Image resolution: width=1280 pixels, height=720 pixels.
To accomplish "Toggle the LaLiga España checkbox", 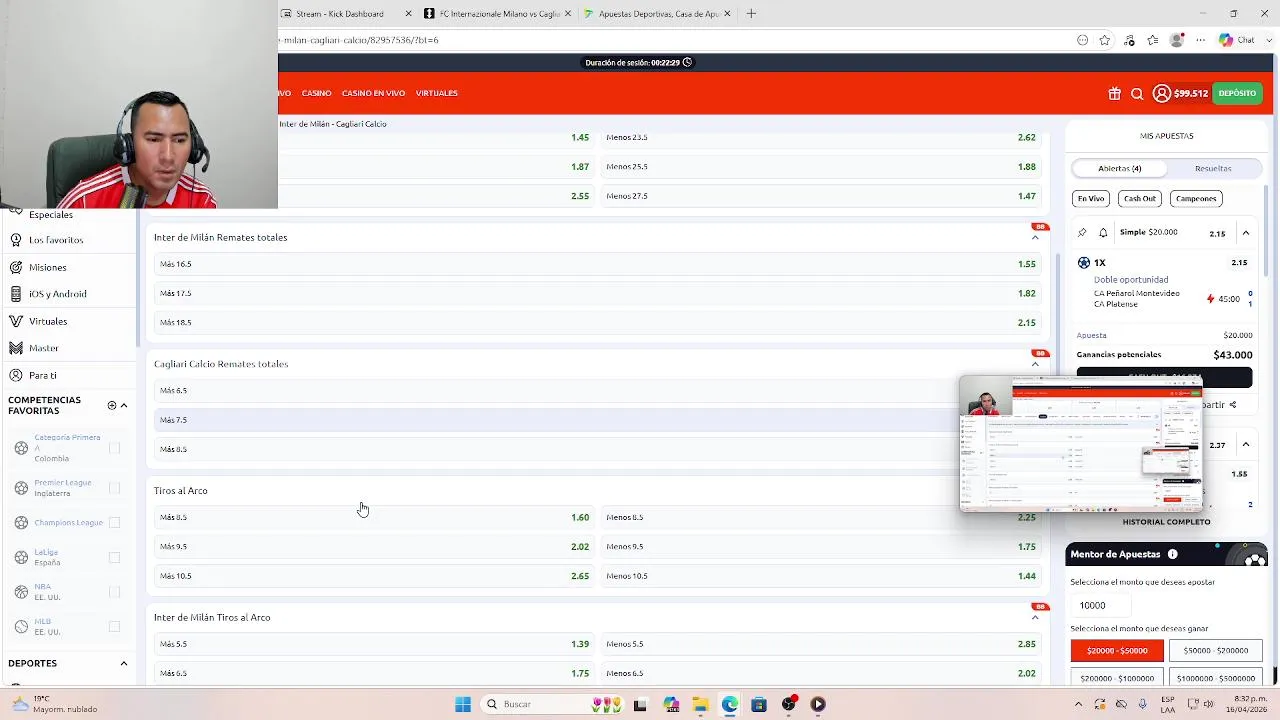I will [x=114, y=557].
